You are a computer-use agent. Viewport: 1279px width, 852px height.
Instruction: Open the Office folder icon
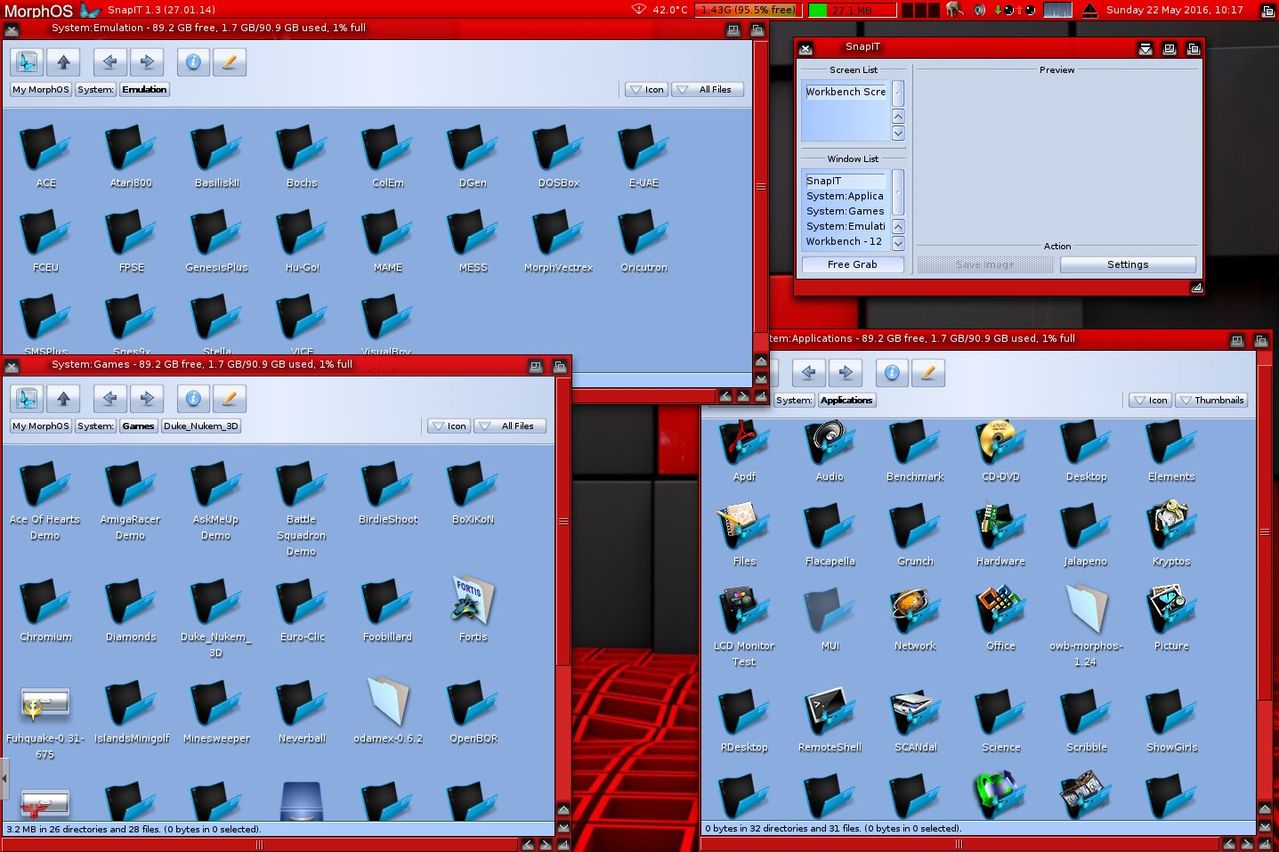point(1000,612)
